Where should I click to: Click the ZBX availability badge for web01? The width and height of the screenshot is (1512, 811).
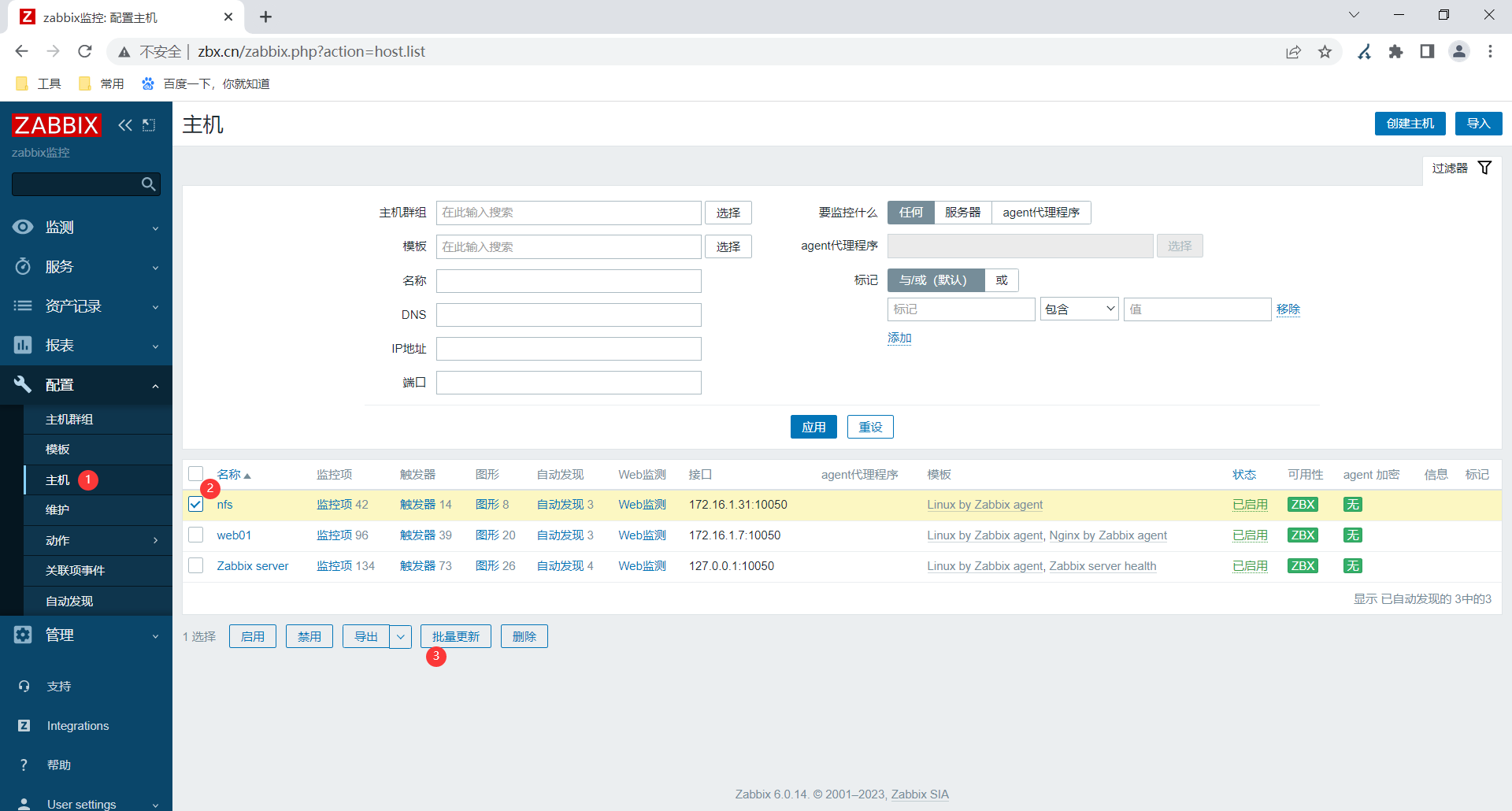click(1303, 535)
